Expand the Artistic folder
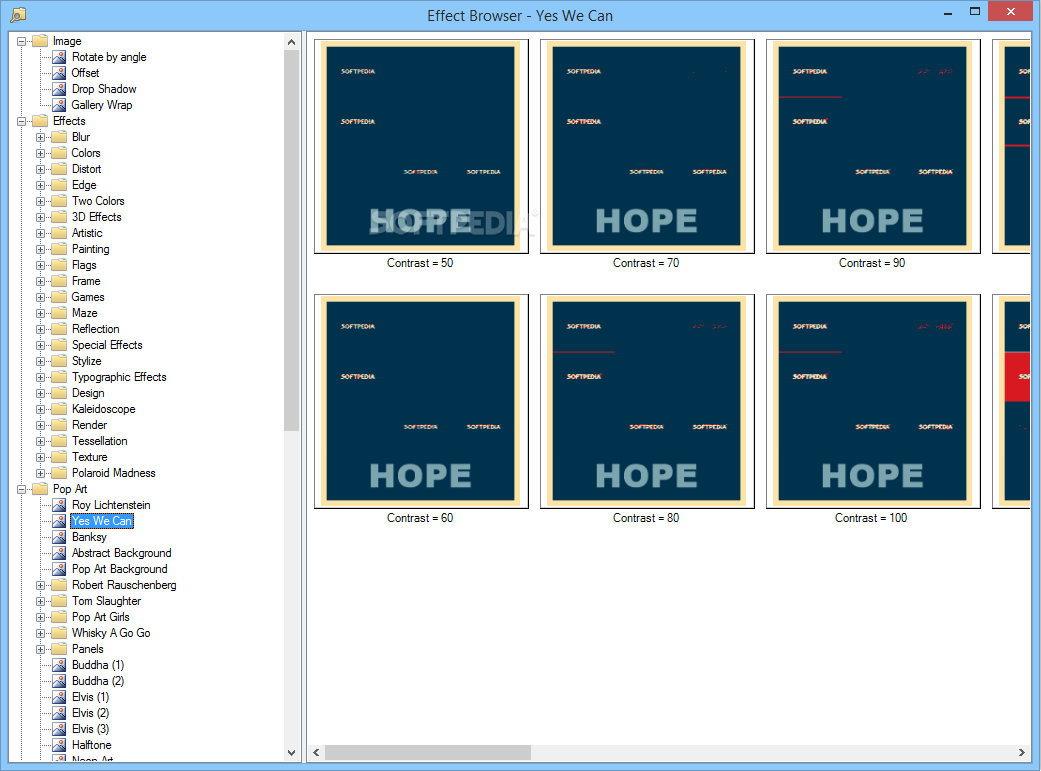The height and width of the screenshot is (771, 1041). coord(40,233)
